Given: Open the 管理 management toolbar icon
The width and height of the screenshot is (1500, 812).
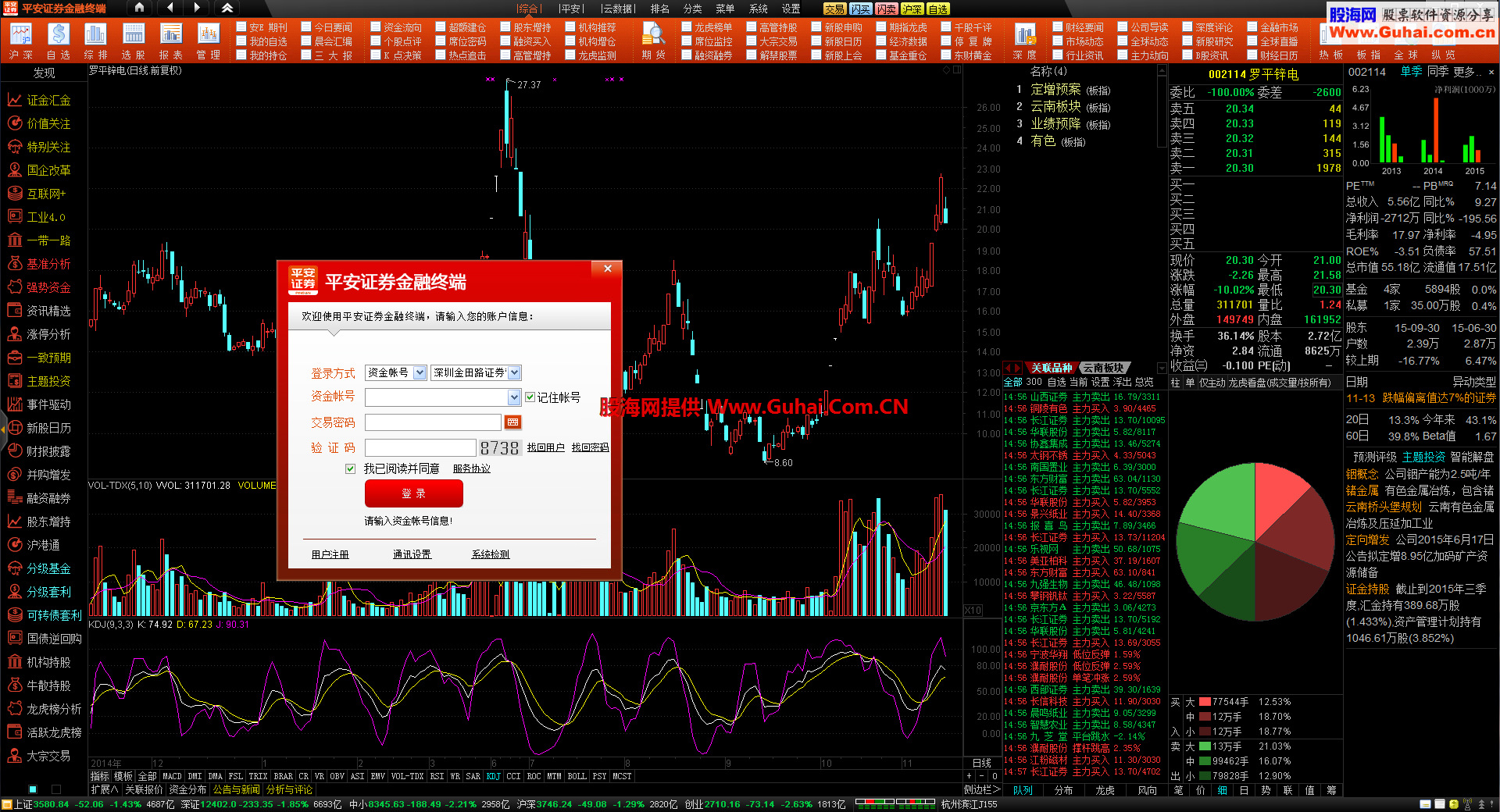Looking at the screenshot, I should [209, 41].
